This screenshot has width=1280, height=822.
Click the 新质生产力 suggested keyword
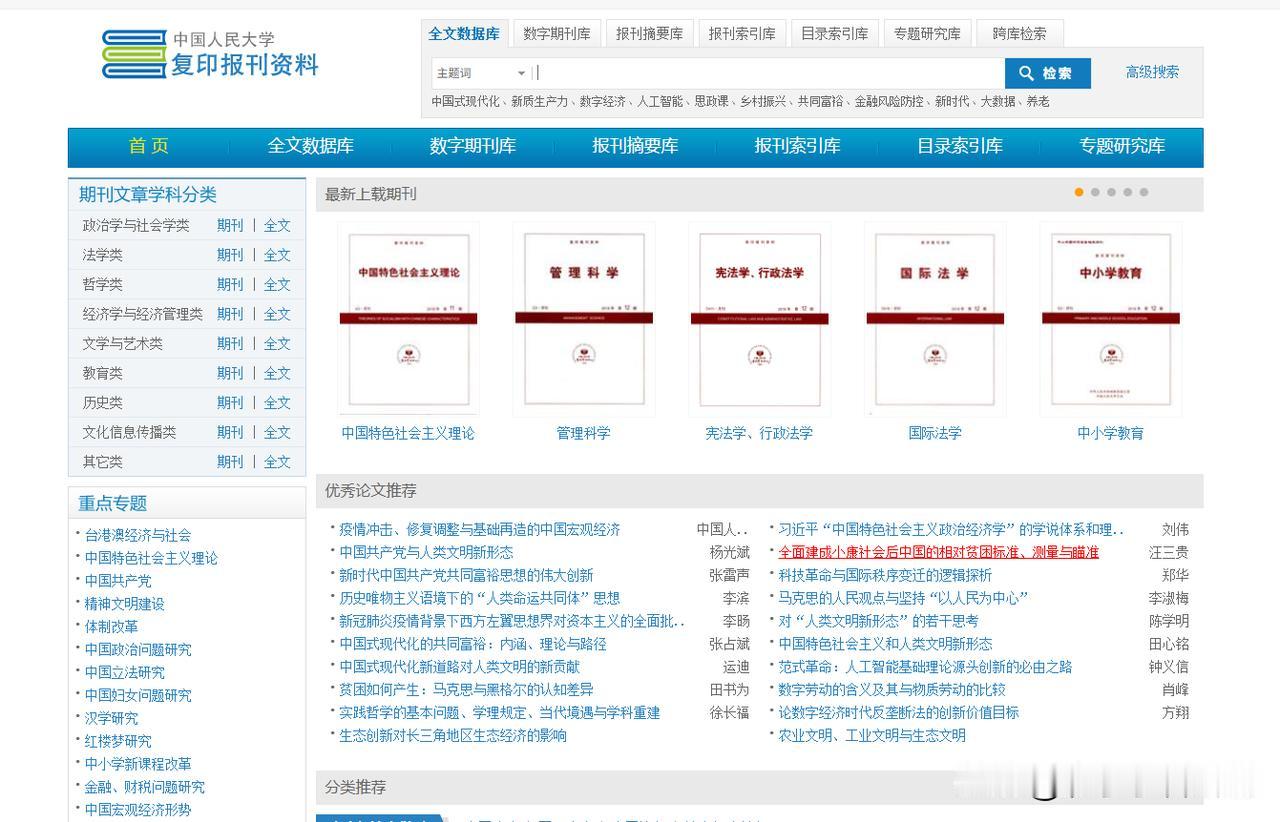pos(539,101)
